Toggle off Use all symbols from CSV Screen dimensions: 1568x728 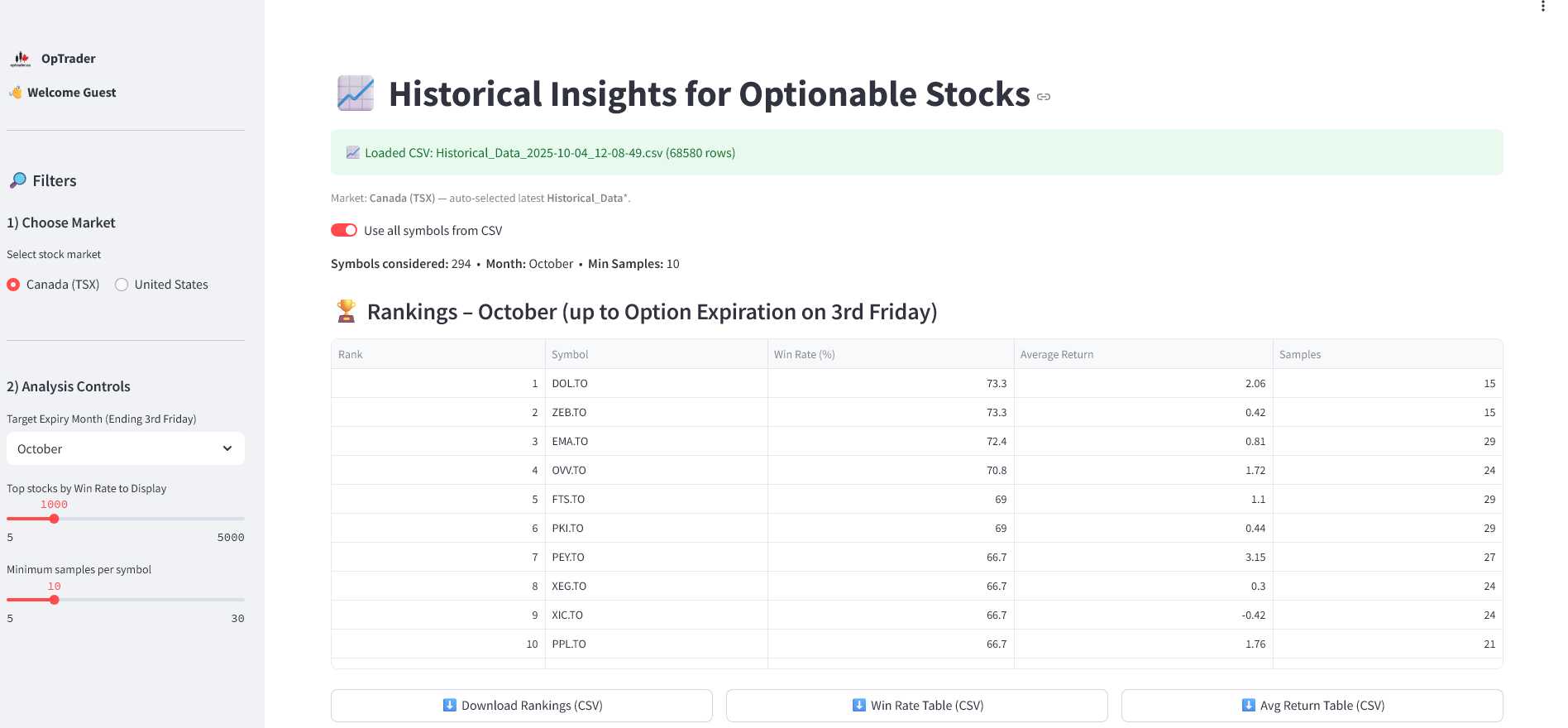[x=344, y=230]
